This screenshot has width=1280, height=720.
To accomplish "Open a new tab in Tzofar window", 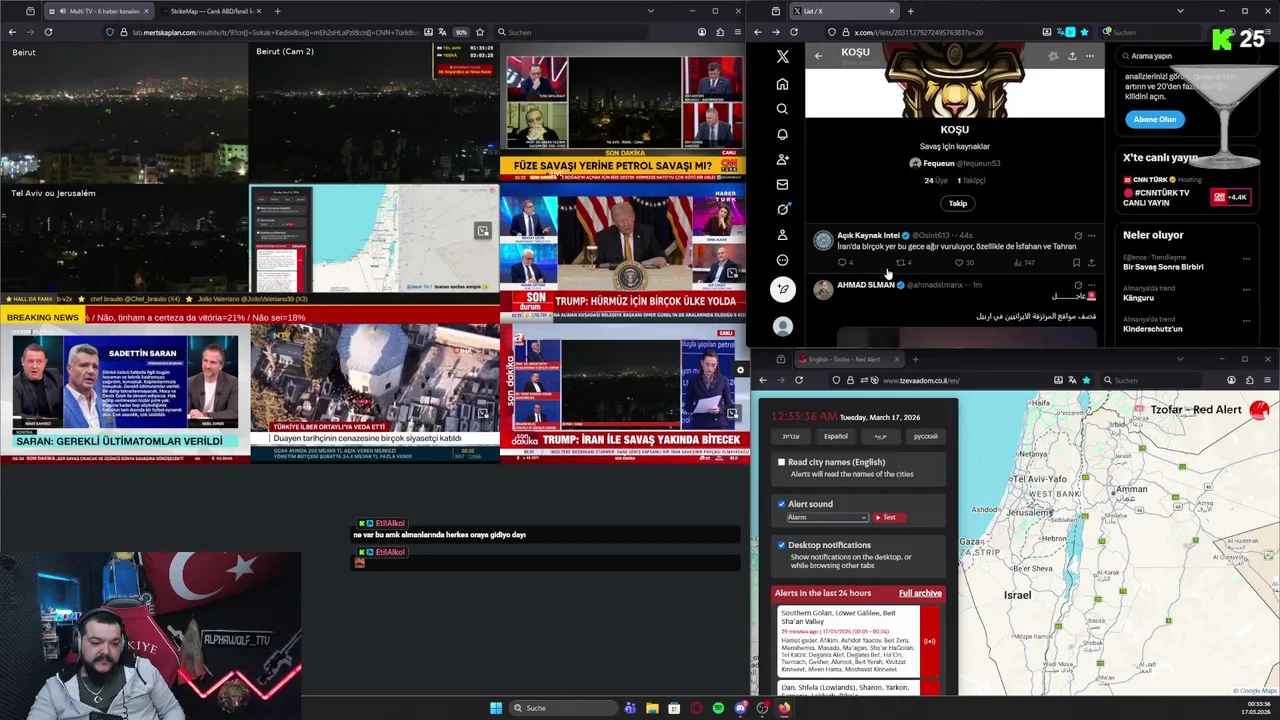I will [x=915, y=359].
